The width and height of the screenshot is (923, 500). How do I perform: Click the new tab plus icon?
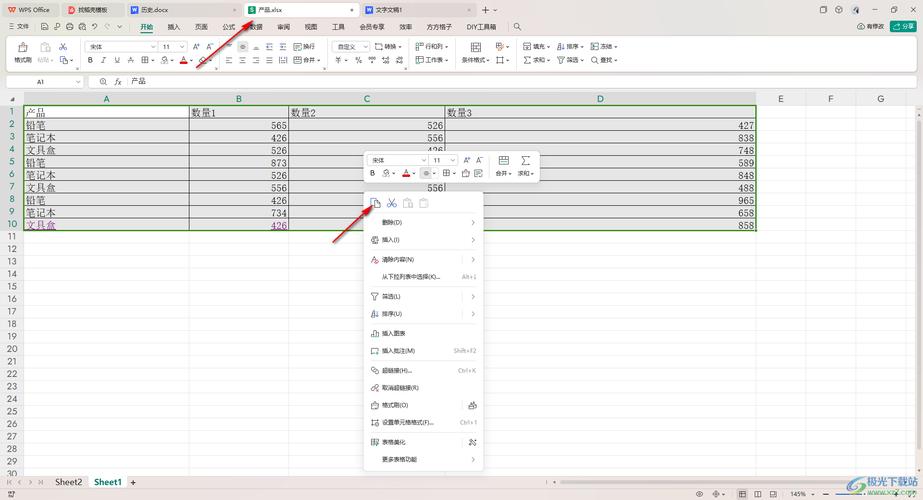click(x=486, y=10)
